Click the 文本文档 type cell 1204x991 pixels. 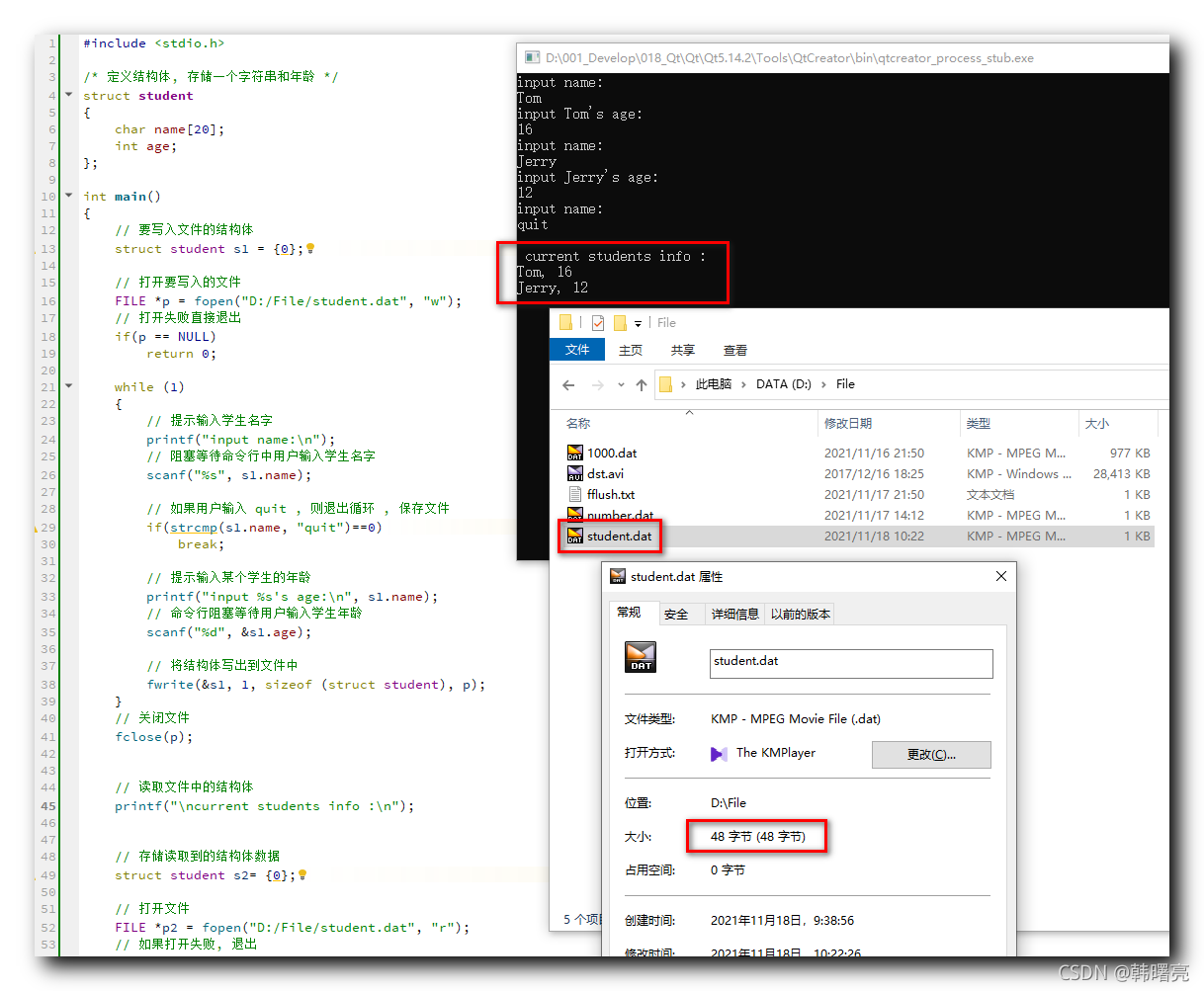tap(990, 494)
